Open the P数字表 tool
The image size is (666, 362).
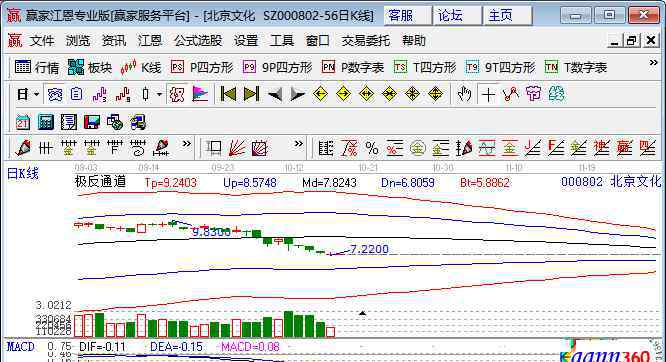point(353,67)
